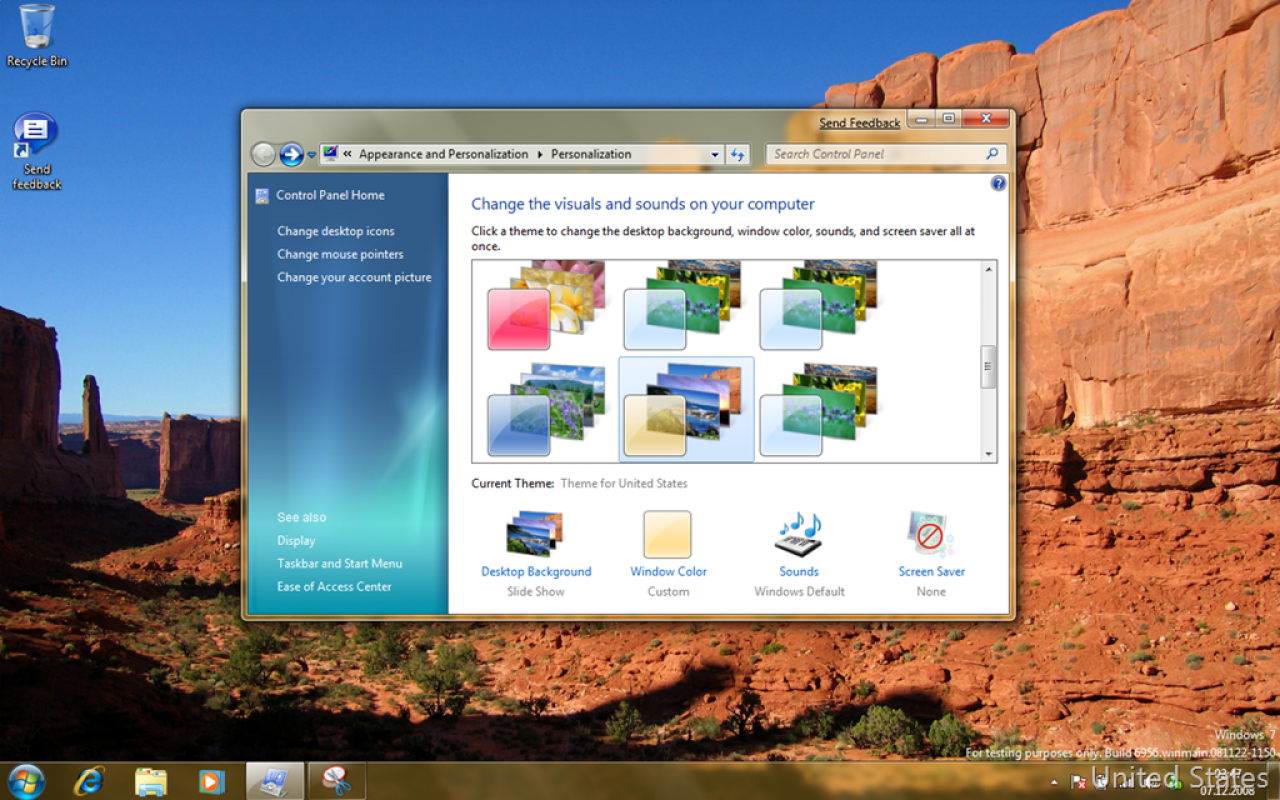
Task: Open recent pages dropdown beside Forward button
Action: [x=311, y=155]
